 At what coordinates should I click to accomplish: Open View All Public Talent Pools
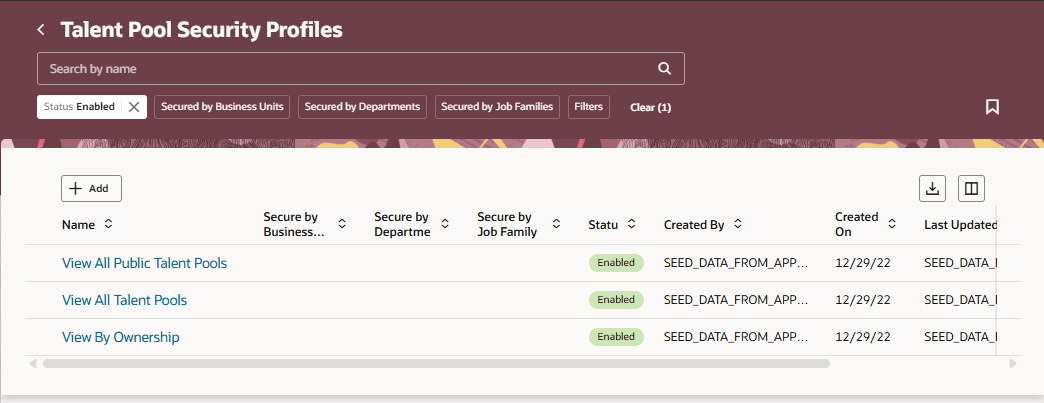click(x=144, y=263)
